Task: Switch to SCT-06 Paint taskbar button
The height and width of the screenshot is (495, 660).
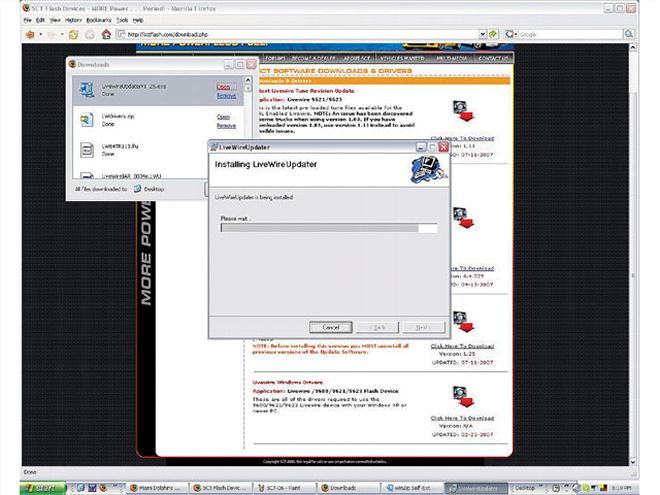Action: tap(285, 488)
